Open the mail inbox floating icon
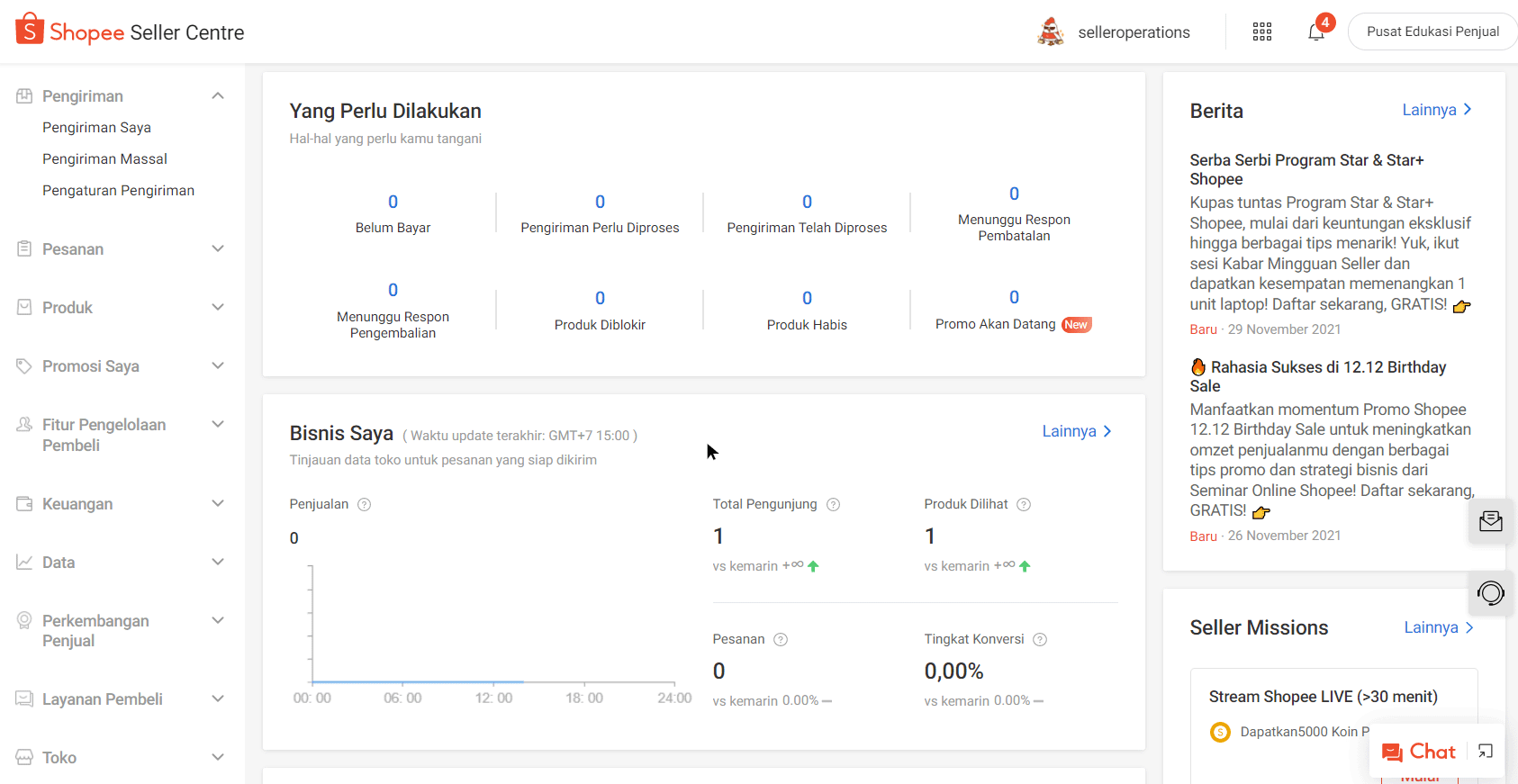This screenshot has height=784, width=1518. point(1490,521)
